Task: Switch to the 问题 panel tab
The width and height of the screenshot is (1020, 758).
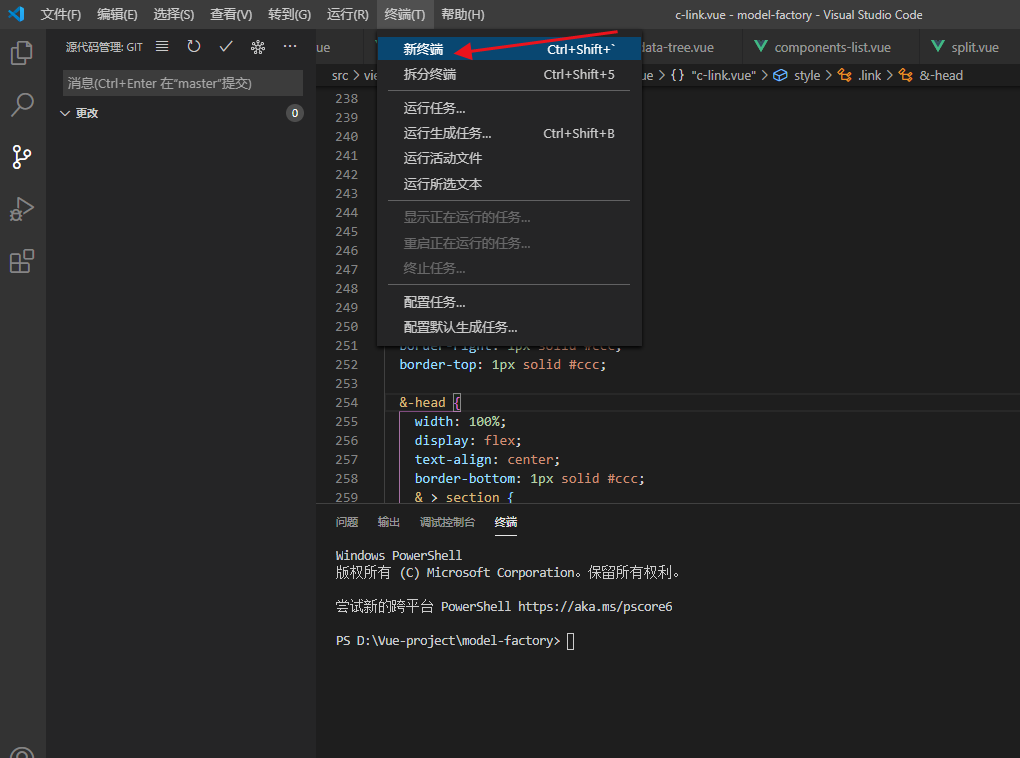Action: tap(347, 522)
